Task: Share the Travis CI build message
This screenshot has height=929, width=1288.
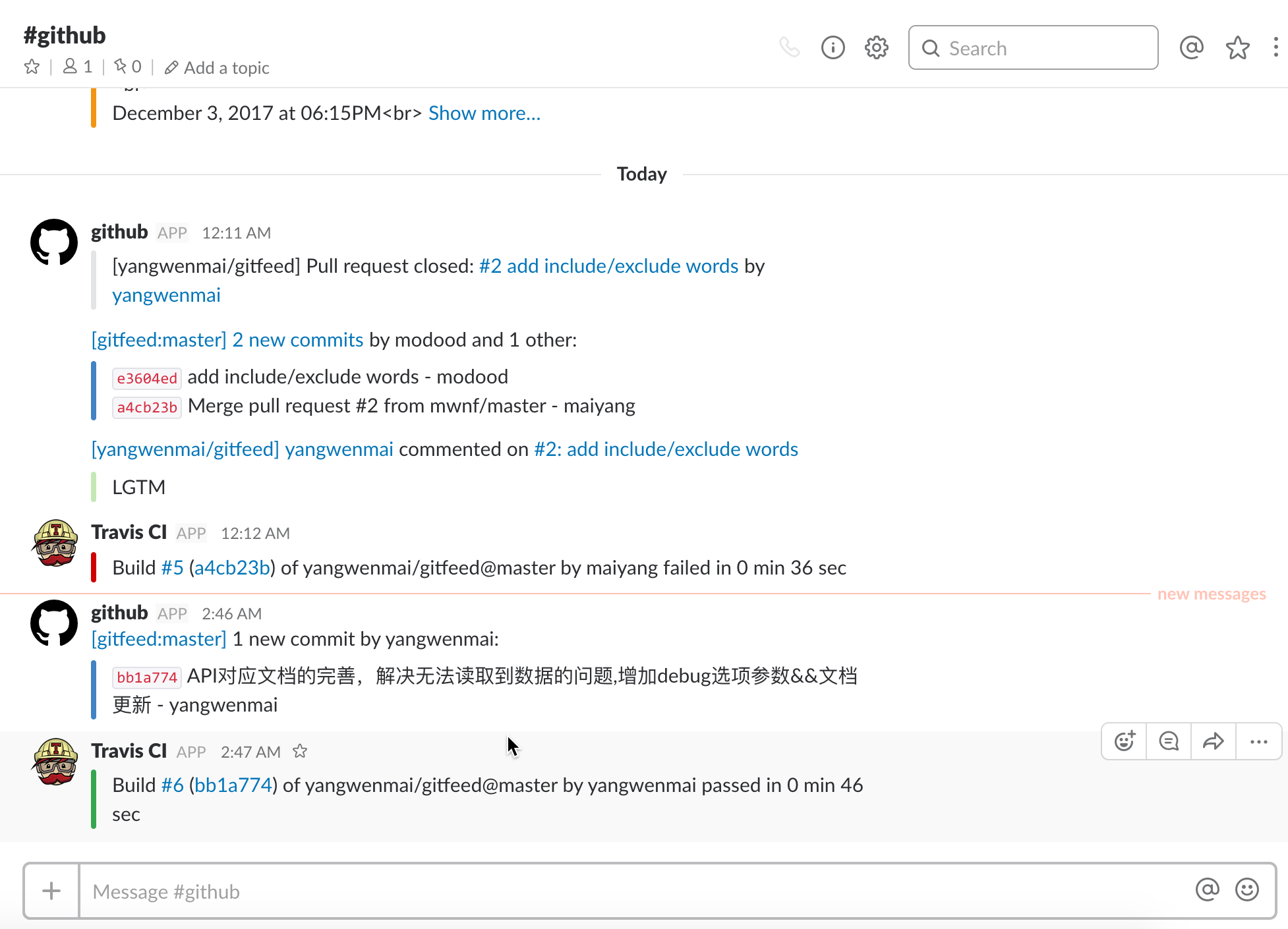Action: point(1213,741)
